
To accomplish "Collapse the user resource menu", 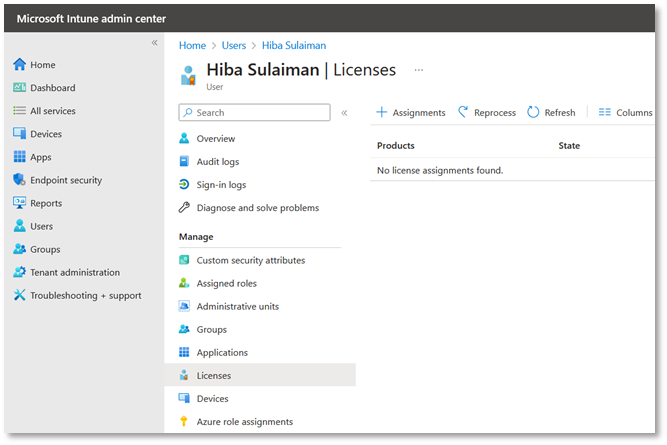I will 344,113.
